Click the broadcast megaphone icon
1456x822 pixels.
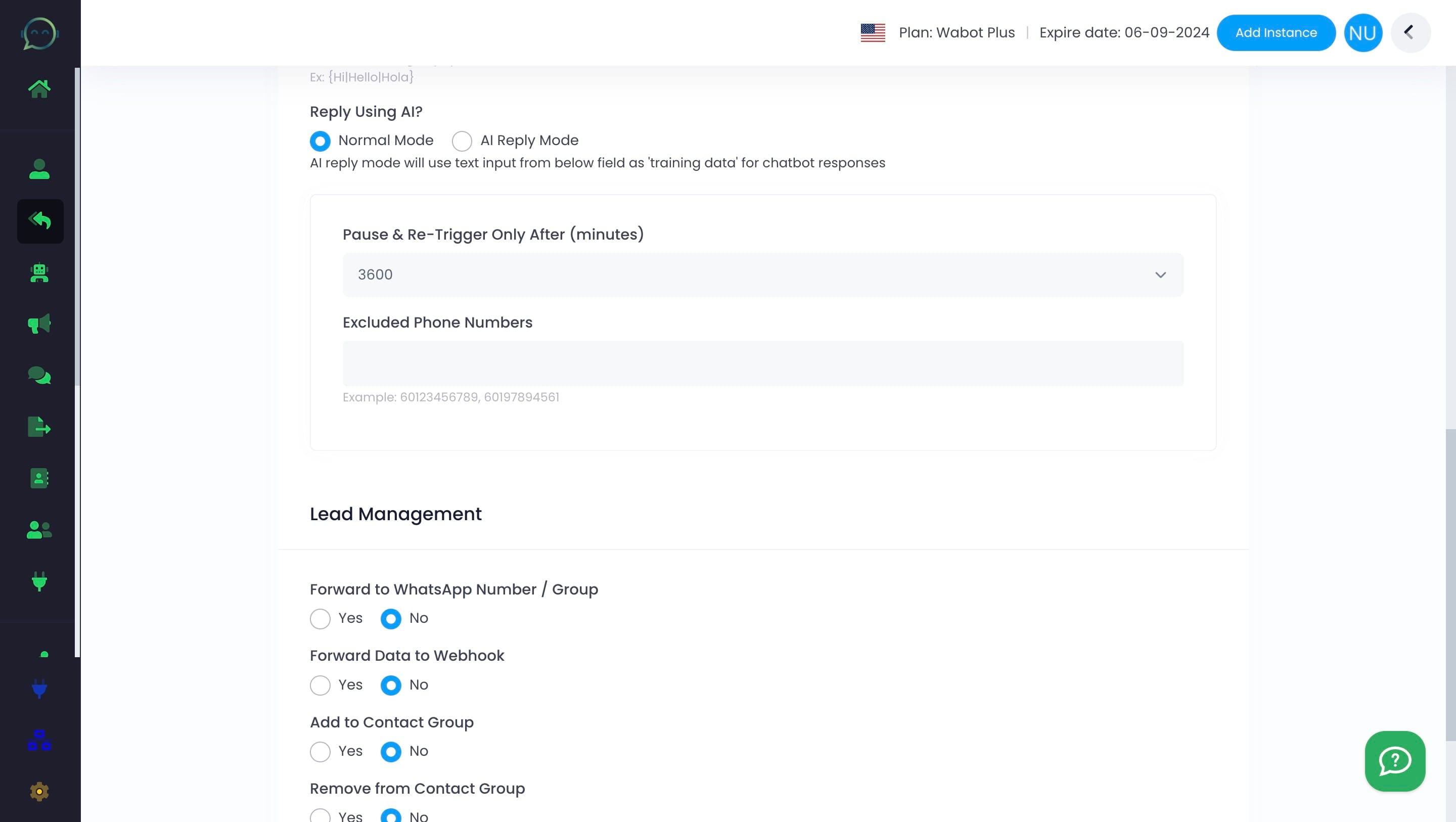click(x=39, y=324)
